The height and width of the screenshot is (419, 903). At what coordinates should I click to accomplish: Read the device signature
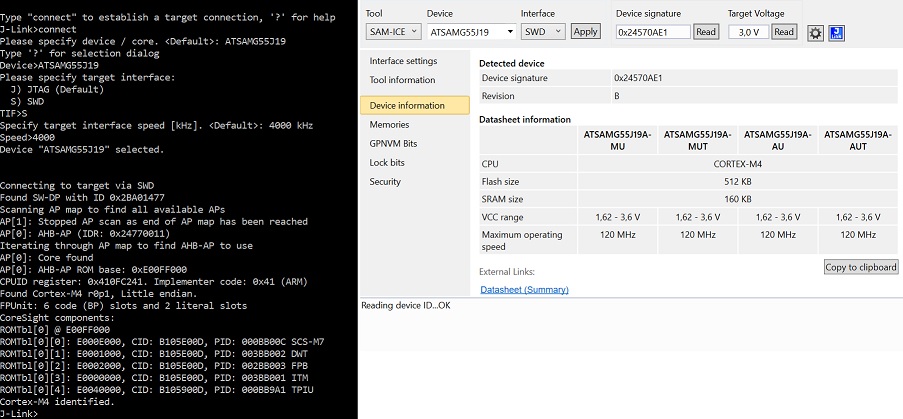pos(706,32)
